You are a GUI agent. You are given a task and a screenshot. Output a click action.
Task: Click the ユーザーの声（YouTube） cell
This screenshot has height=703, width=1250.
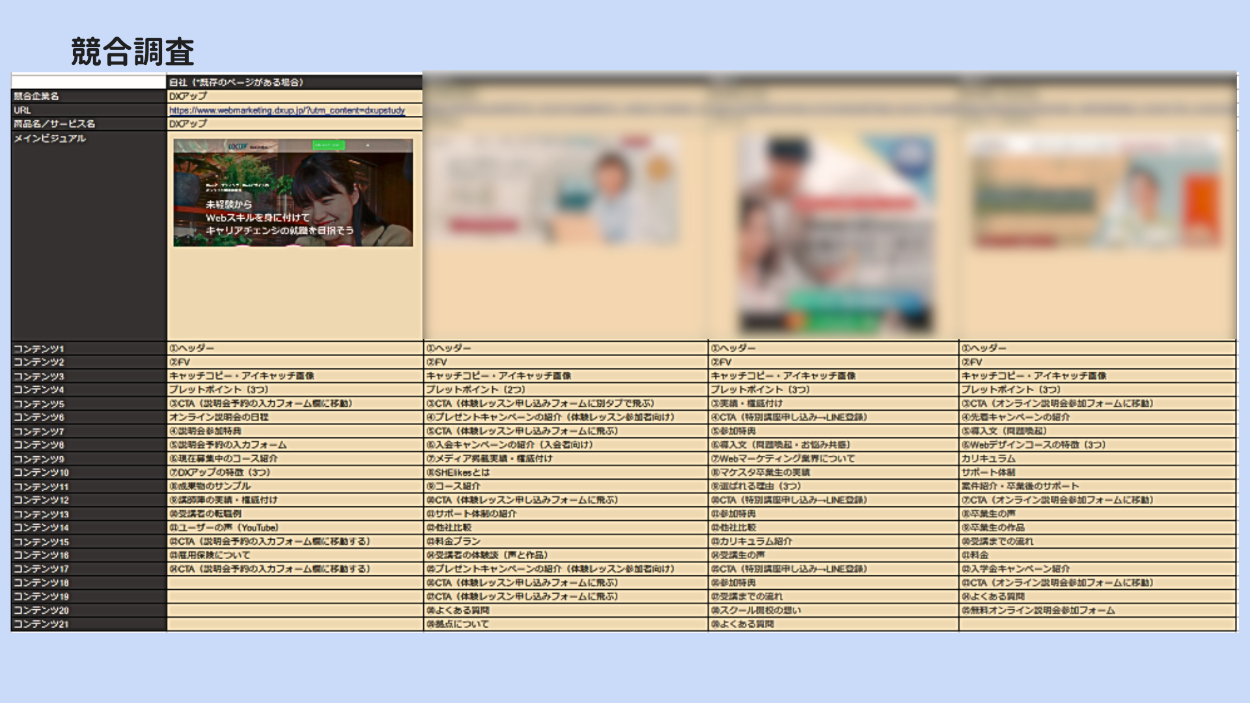tap(224, 527)
